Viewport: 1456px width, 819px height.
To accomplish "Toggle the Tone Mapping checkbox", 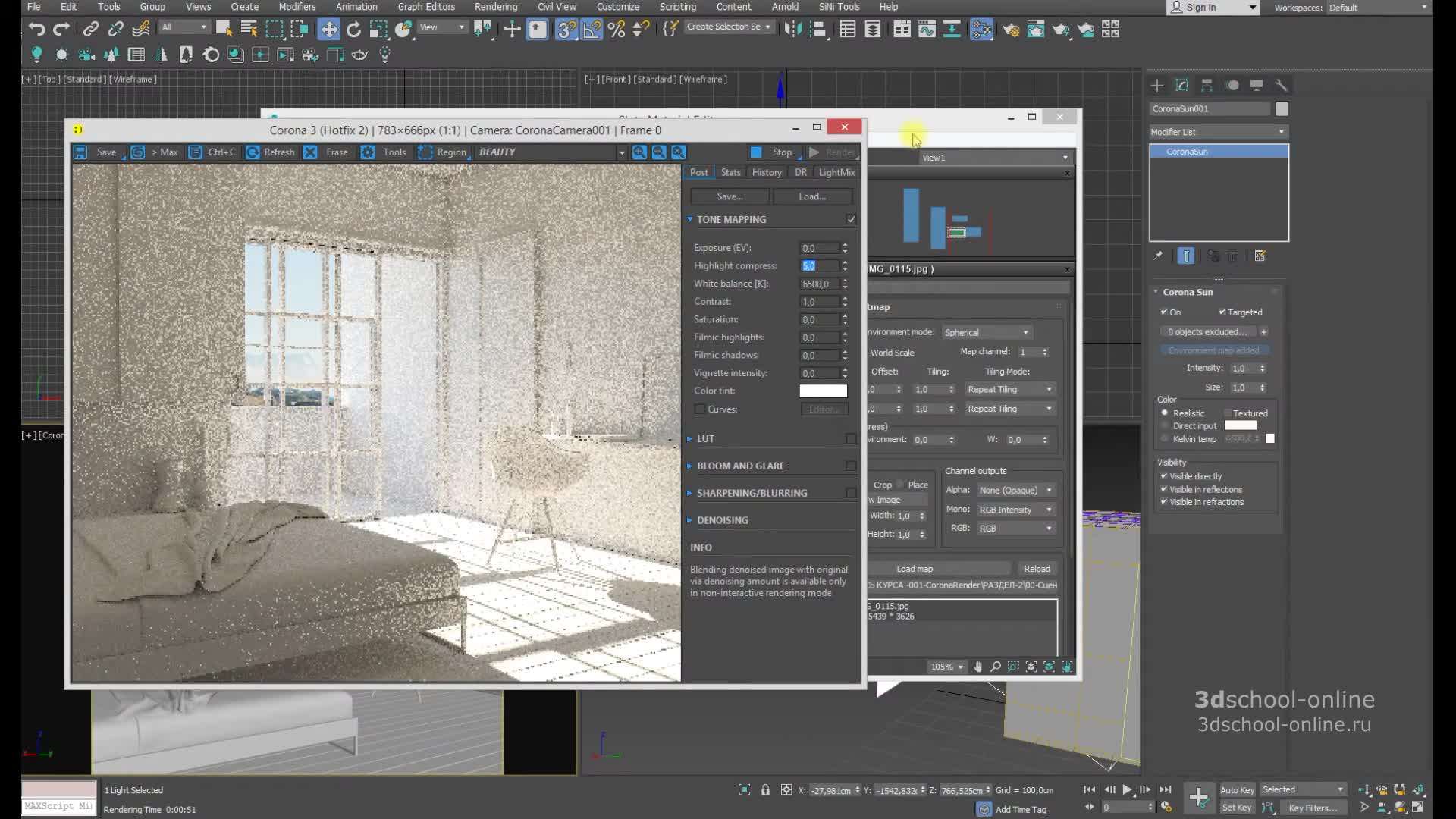I will pyautogui.click(x=851, y=219).
